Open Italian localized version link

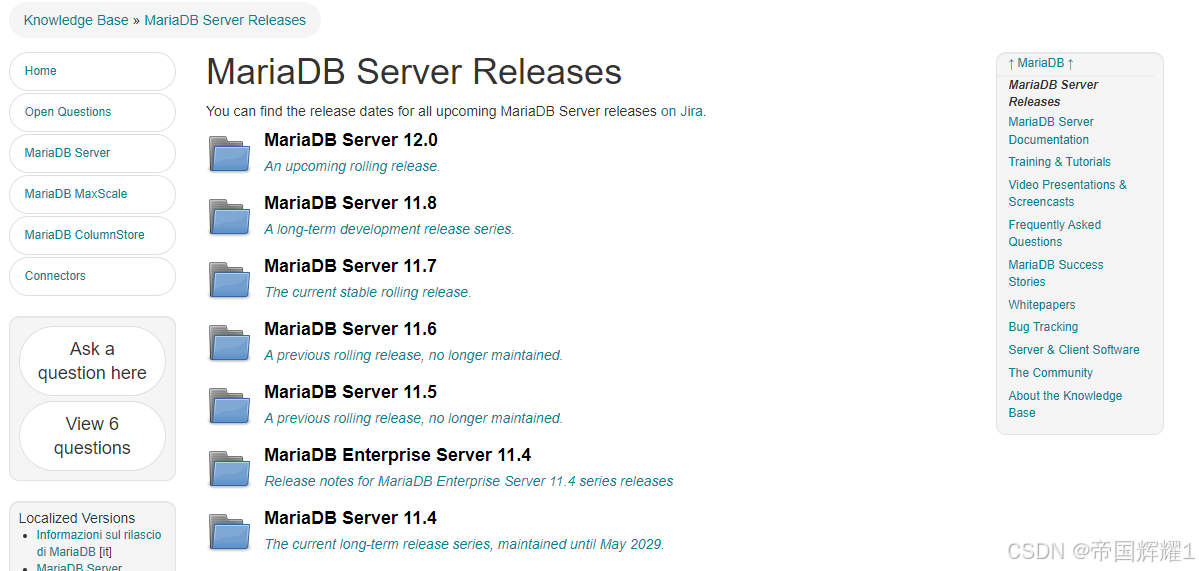pos(99,543)
